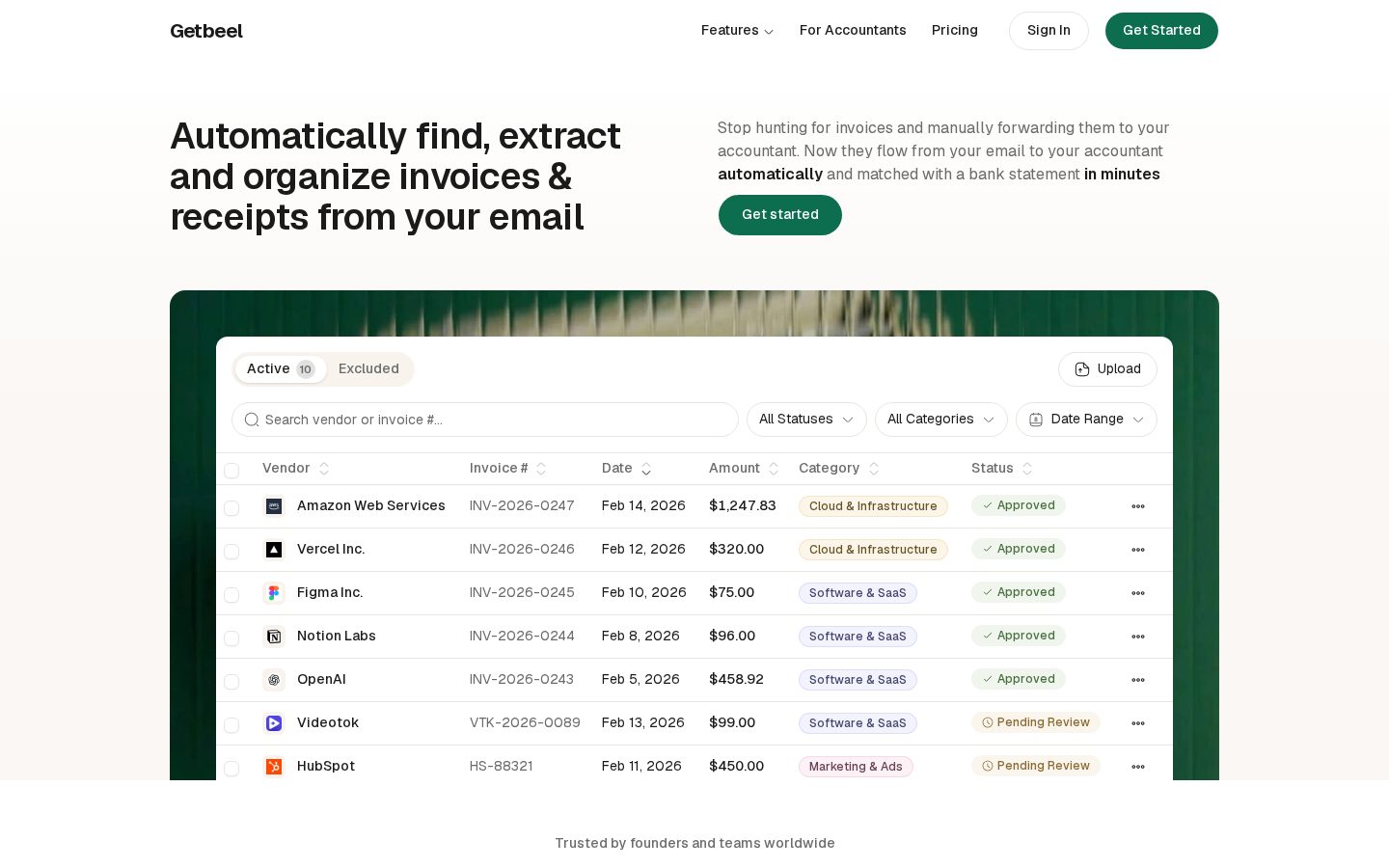
Task: Open the All Statuses dropdown
Action: (x=806, y=420)
